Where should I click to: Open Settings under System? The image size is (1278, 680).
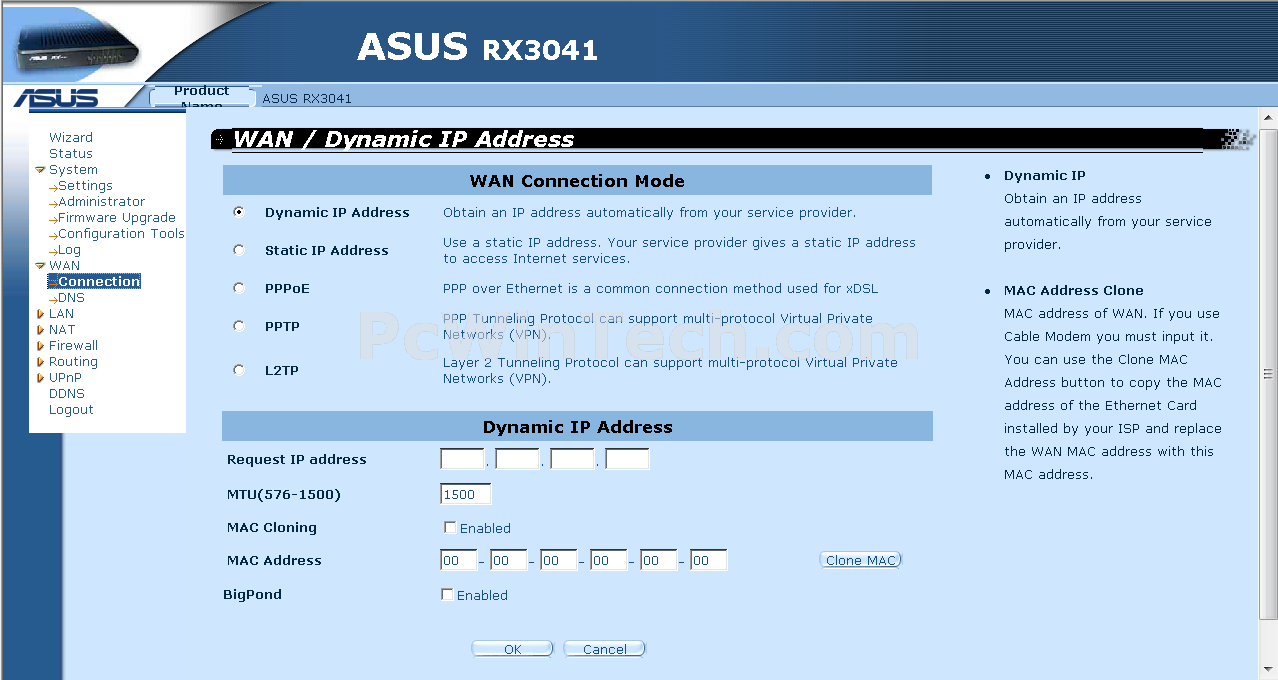click(85, 186)
